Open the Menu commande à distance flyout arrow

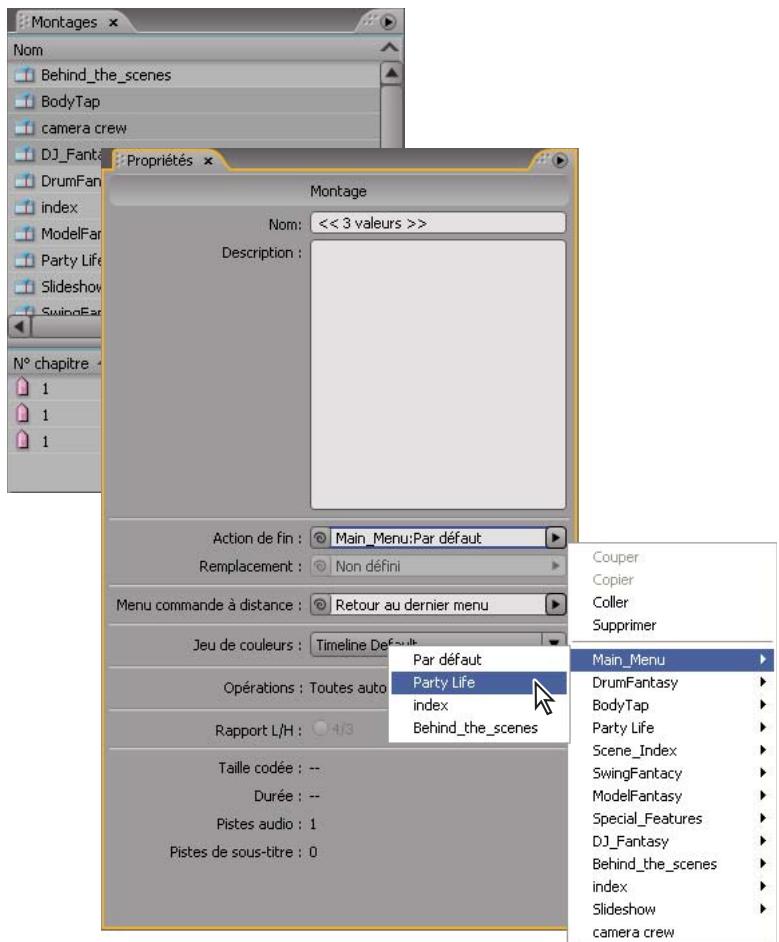556,604
